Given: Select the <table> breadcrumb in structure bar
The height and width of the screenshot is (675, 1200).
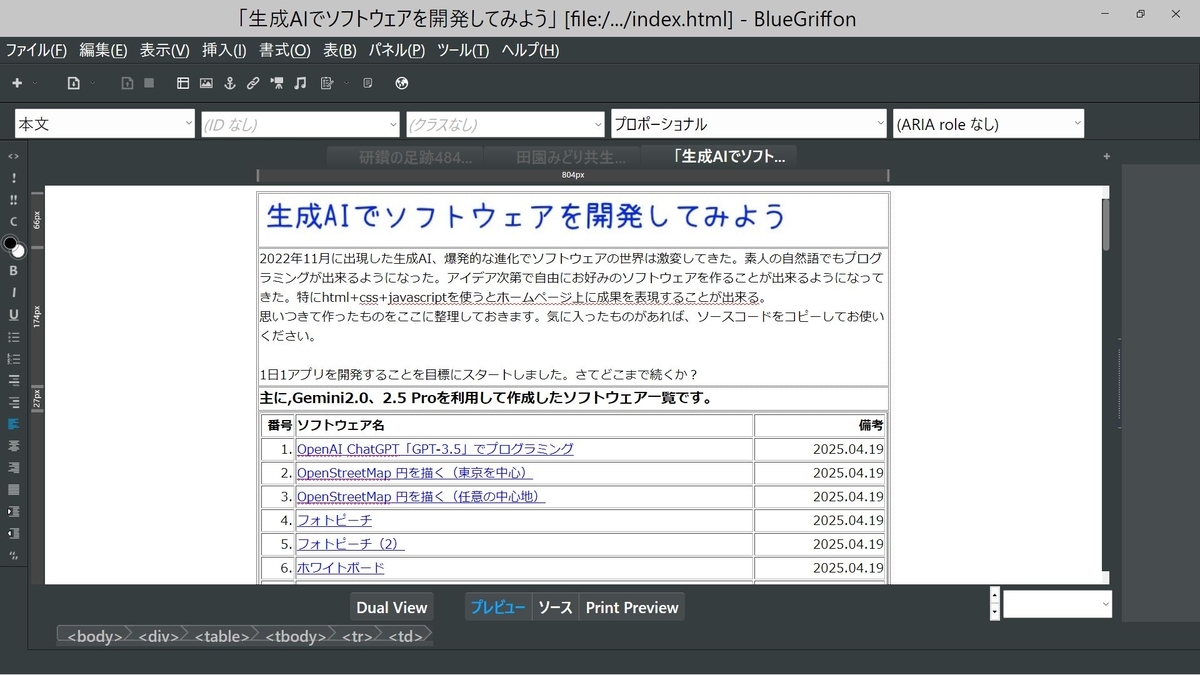Looking at the screenshot, I should (222, 636).
